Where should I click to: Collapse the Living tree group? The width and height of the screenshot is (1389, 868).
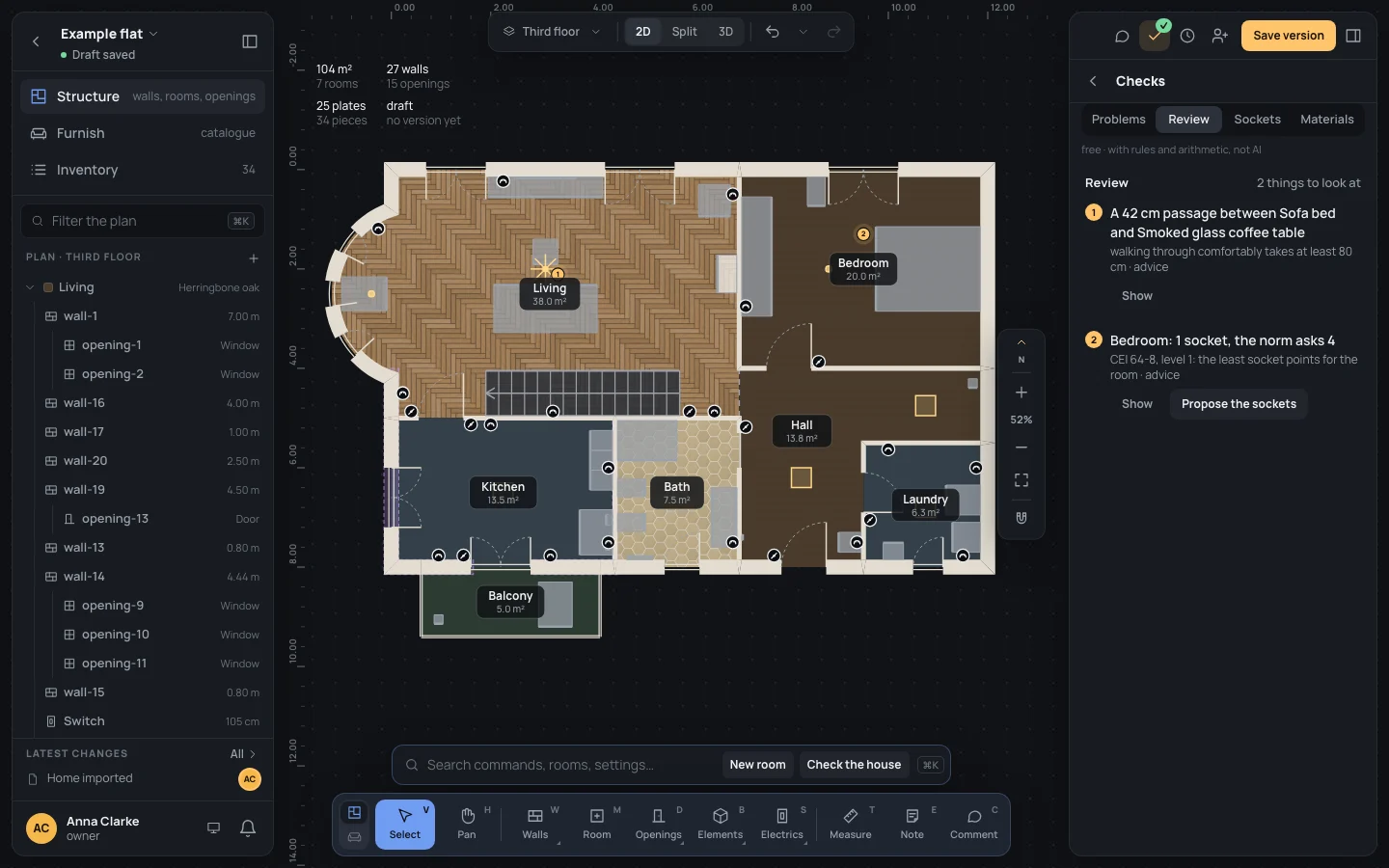click(x=30, y=287)
